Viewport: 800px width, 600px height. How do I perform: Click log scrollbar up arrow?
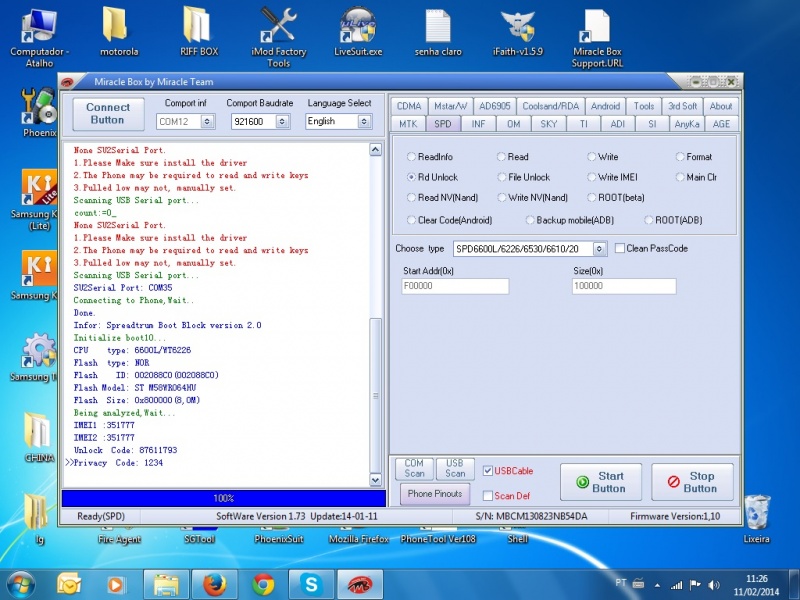[376, 149]
